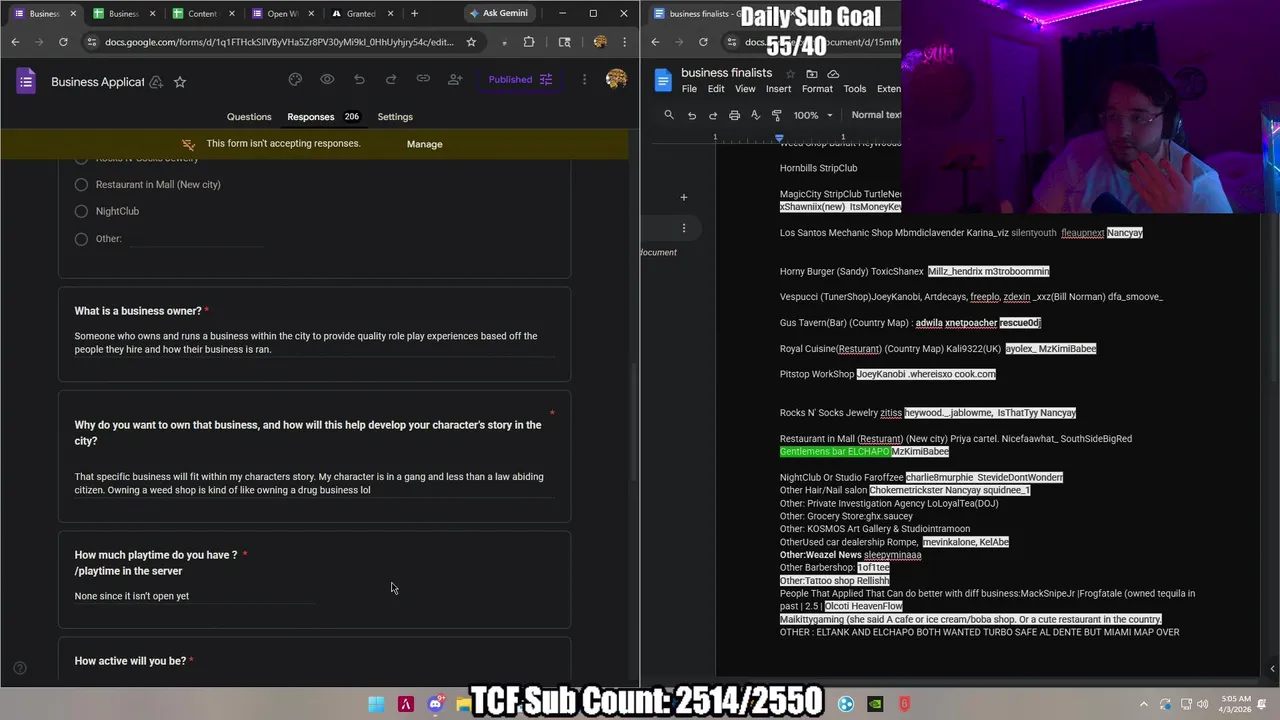Open the Docs zoom 100% dropdown
1280x720 pixels.
point(813,115)
